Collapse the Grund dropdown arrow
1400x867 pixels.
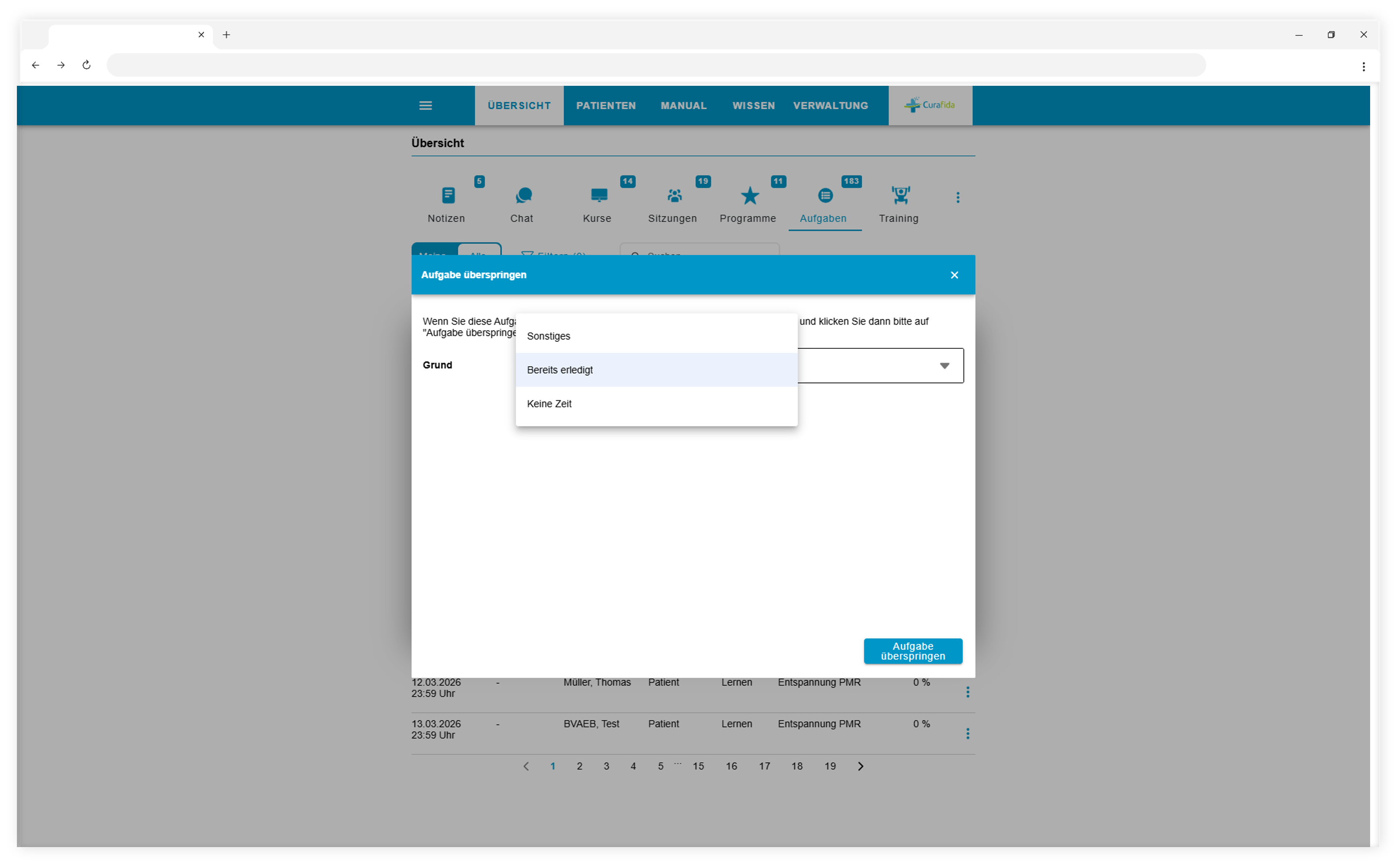click(944, 365)
